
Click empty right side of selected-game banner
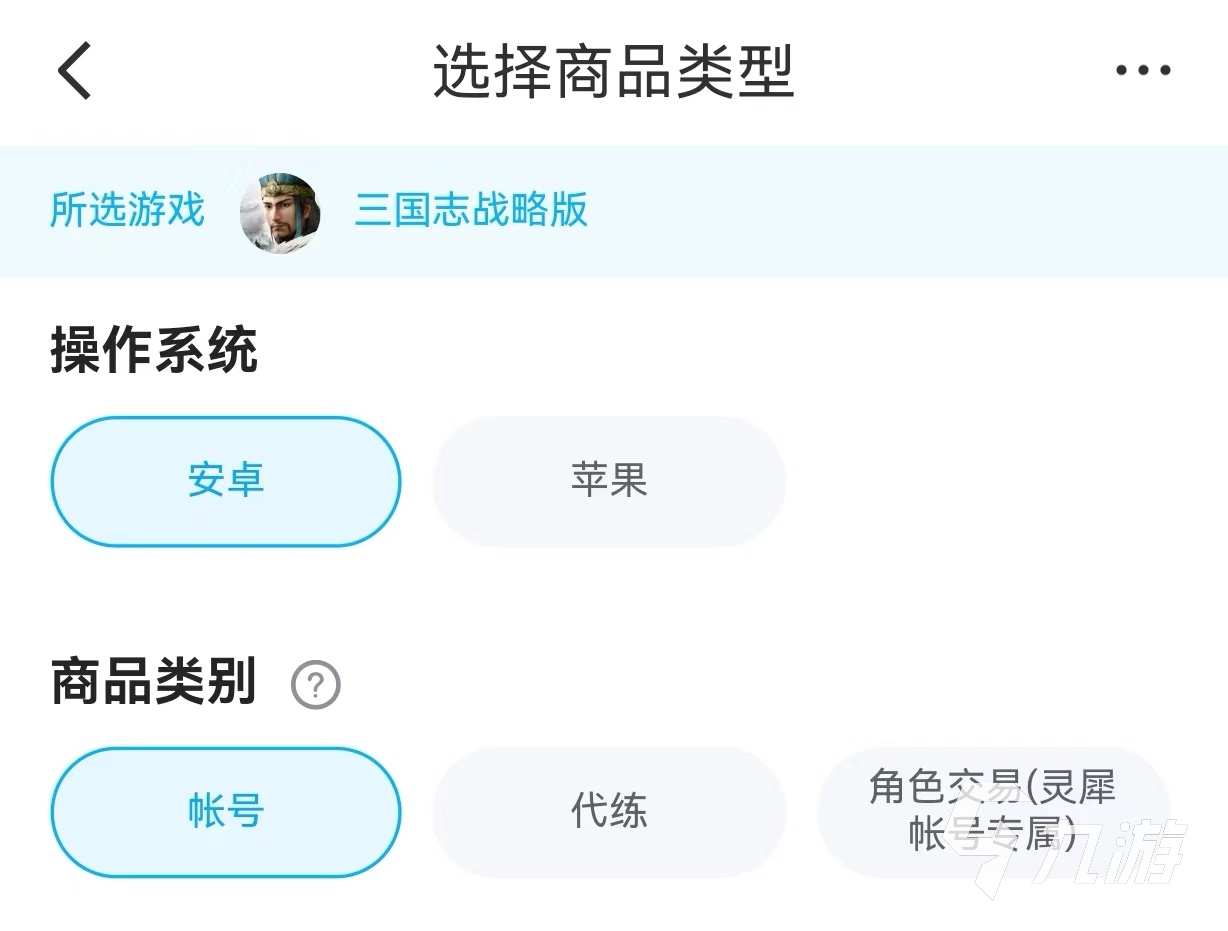point(900,212)
